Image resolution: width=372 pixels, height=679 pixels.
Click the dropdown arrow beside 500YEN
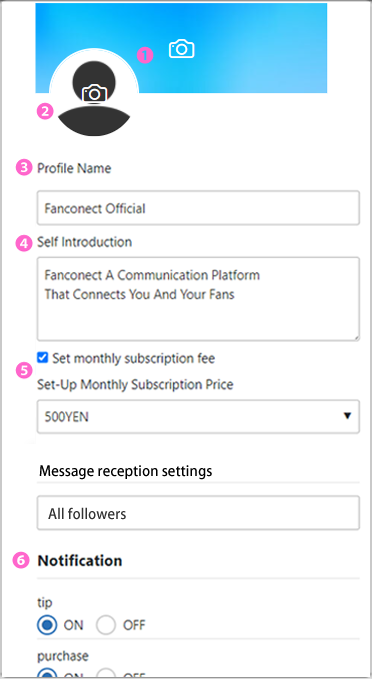tap(347, 416)
